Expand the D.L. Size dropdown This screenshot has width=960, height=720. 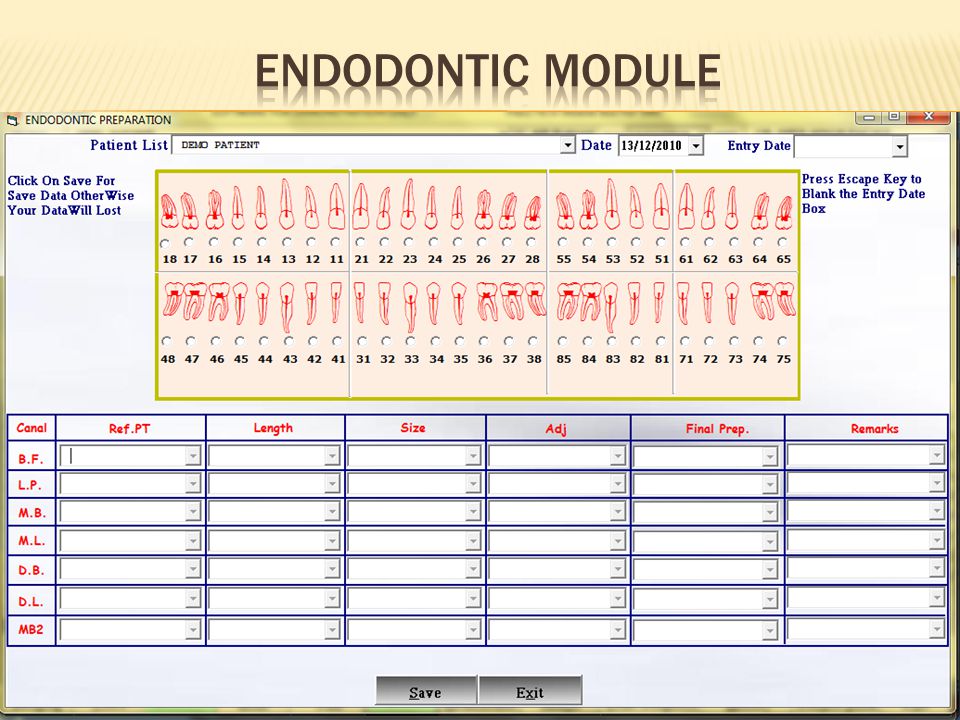(x=473, y=600)
